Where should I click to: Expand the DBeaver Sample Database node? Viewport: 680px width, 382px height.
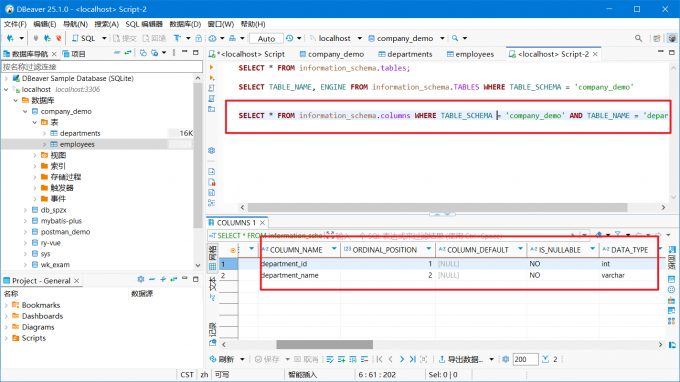tap(6, 78)
